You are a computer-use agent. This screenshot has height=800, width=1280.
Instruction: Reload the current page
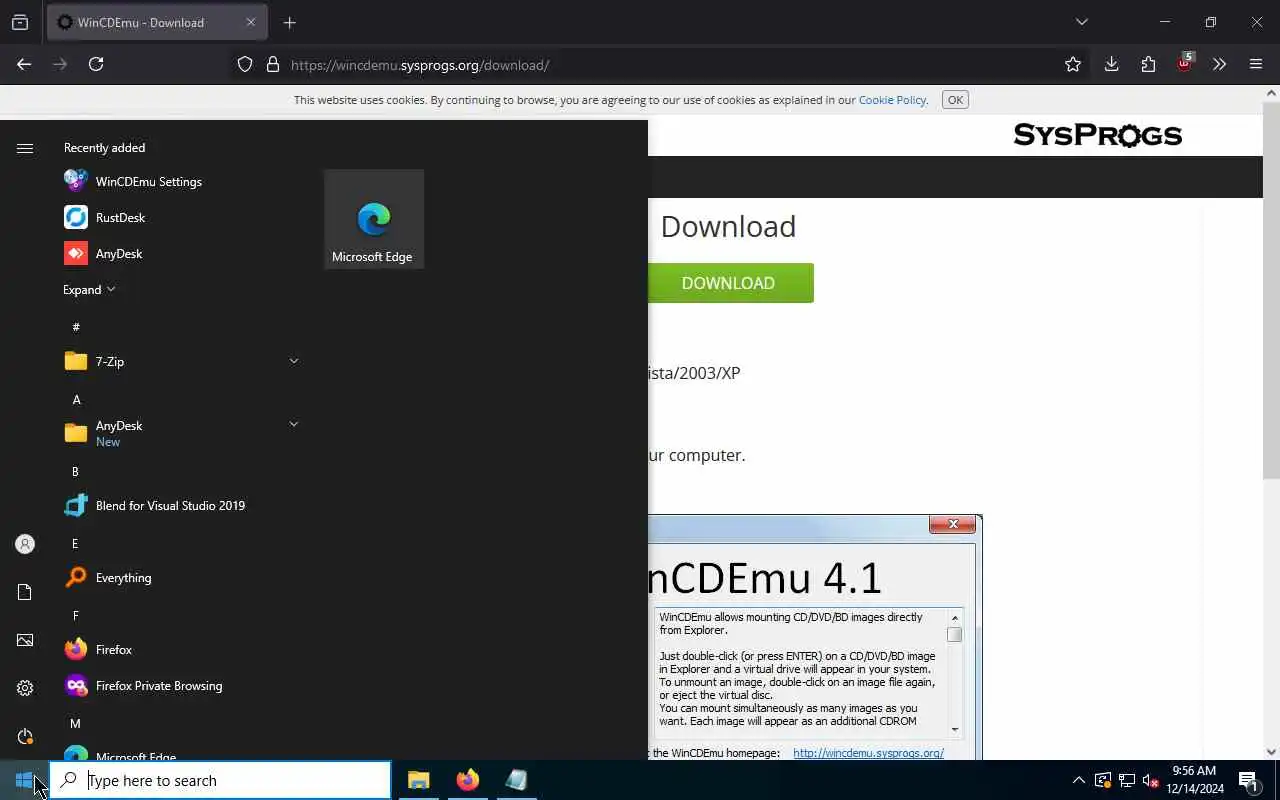96,64
